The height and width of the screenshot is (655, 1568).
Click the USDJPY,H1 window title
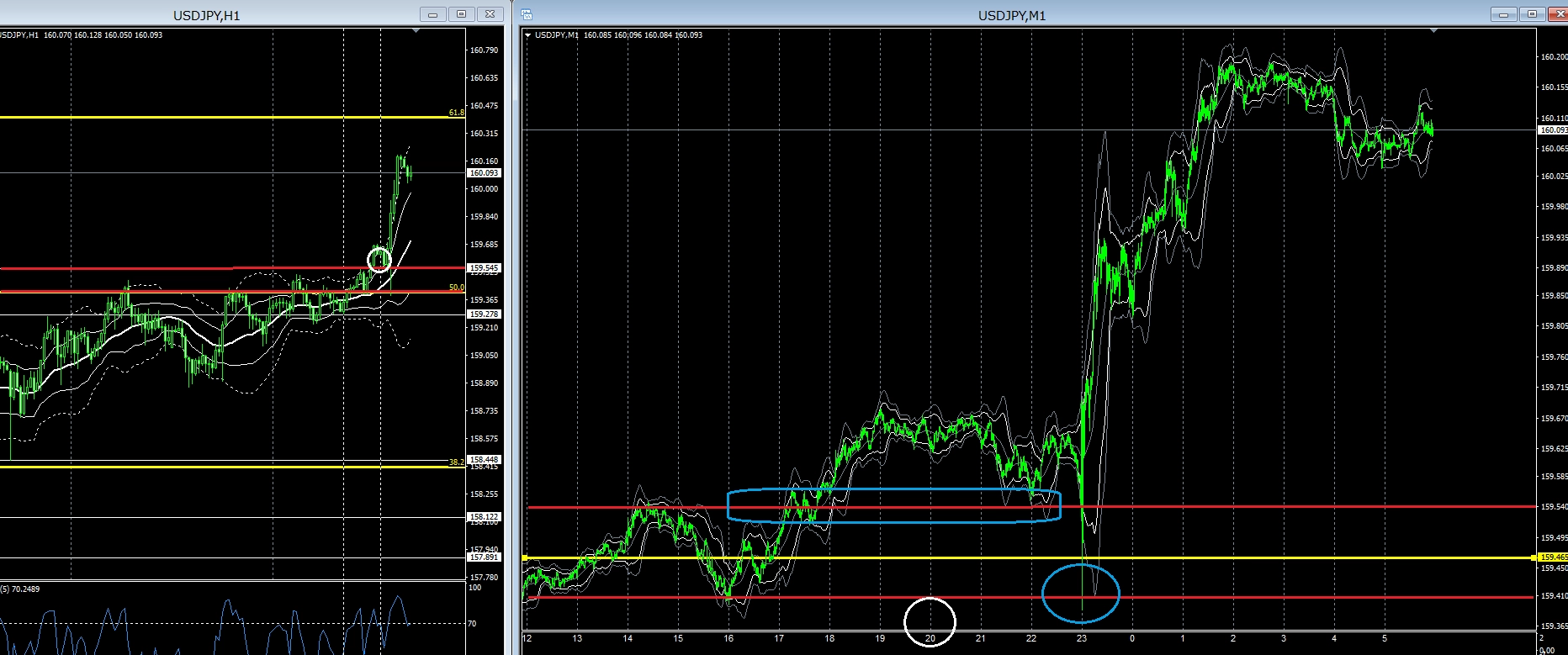pyautogui.click(x=207, y=15)
